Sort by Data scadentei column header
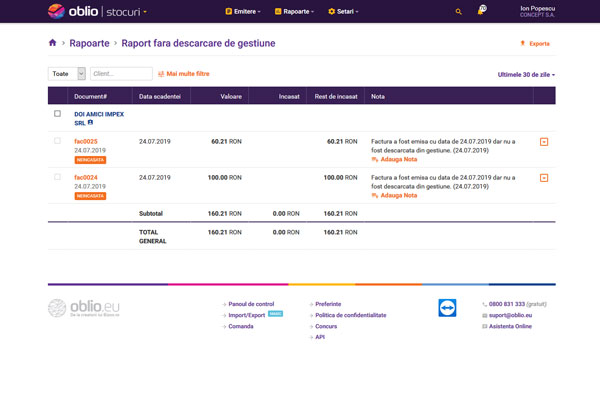600x414 pixels. 160,96
